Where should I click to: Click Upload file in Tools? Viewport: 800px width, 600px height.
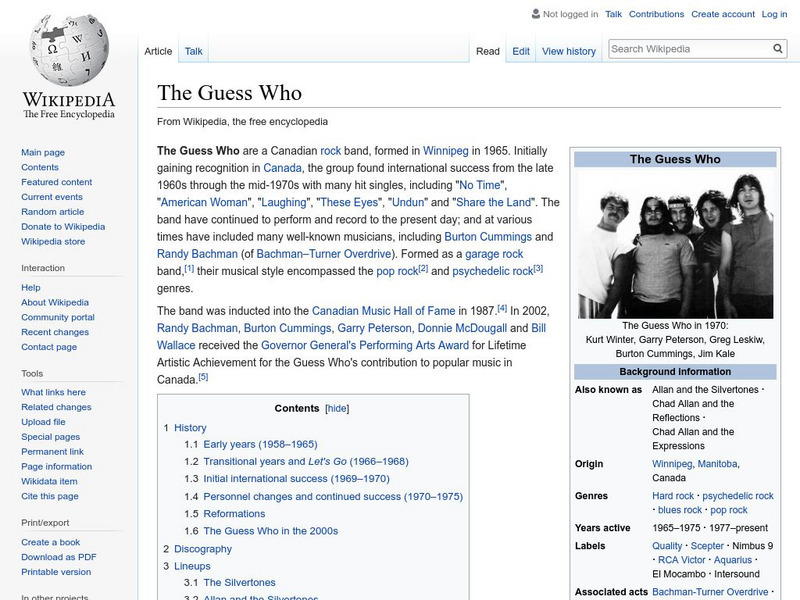coord(43,422)
